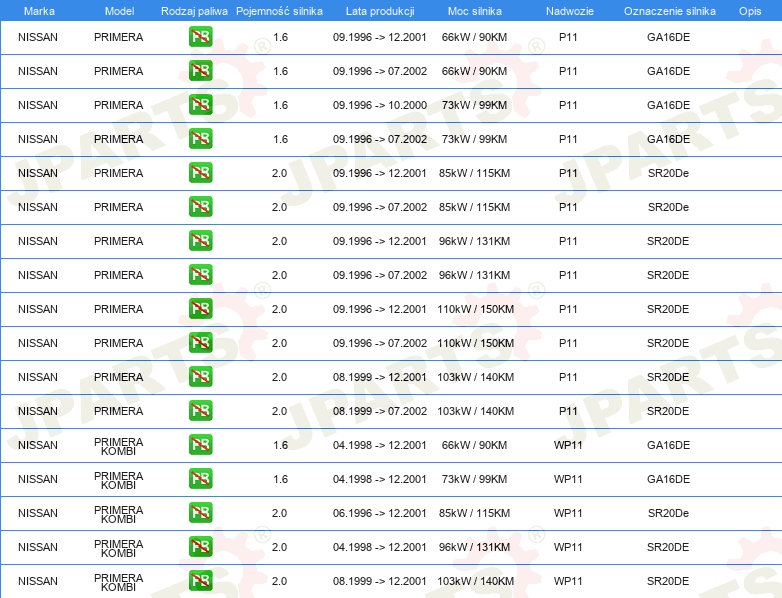Click petrol icon in P11 66kW row ending 07.2002

[200, 71]
